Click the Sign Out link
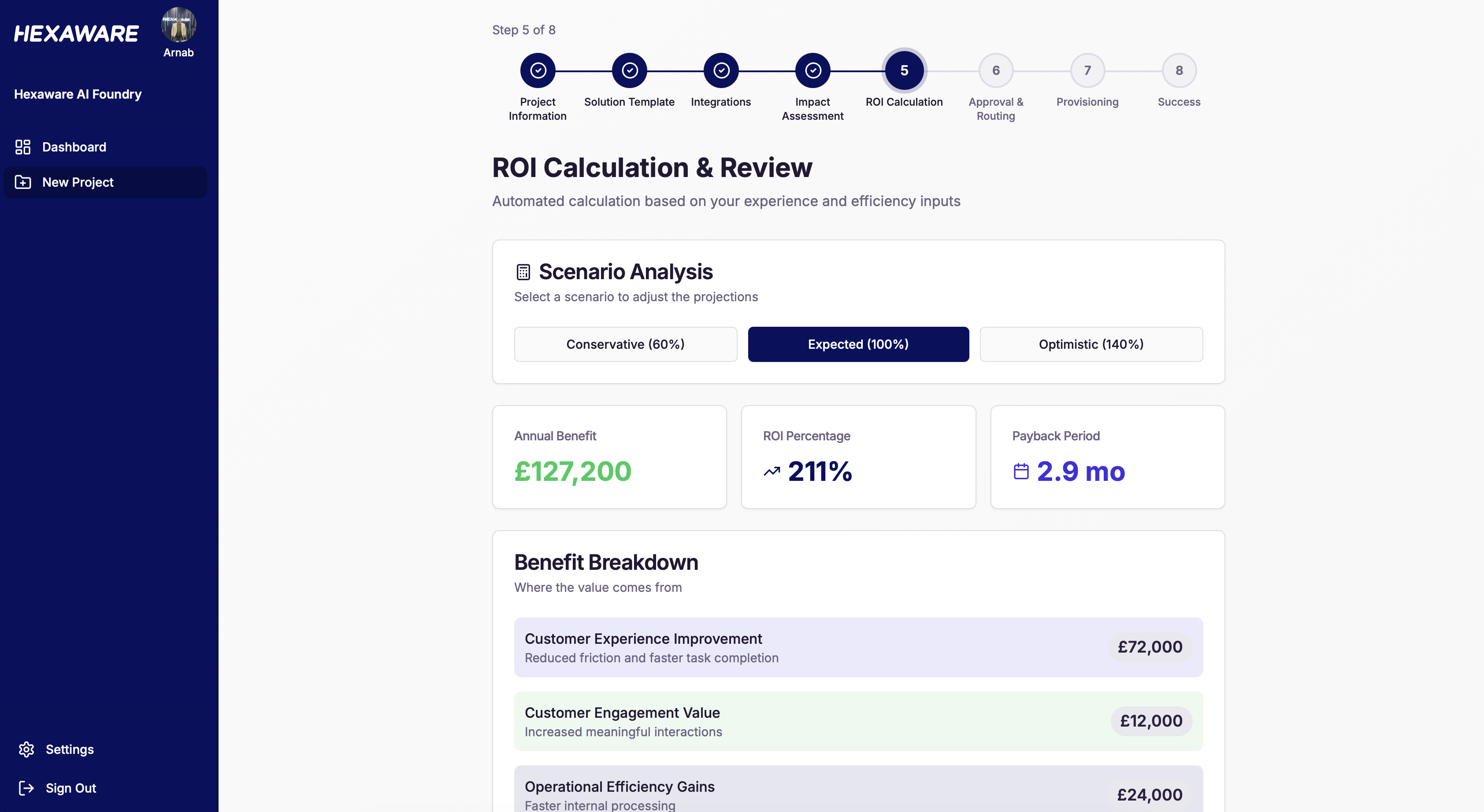 click(70, 788)
